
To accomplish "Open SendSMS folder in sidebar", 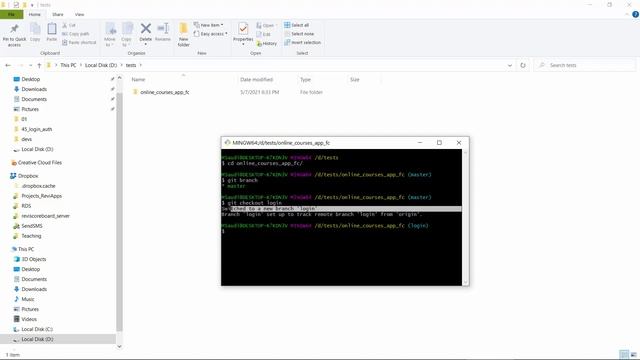I will pos(31,226).
